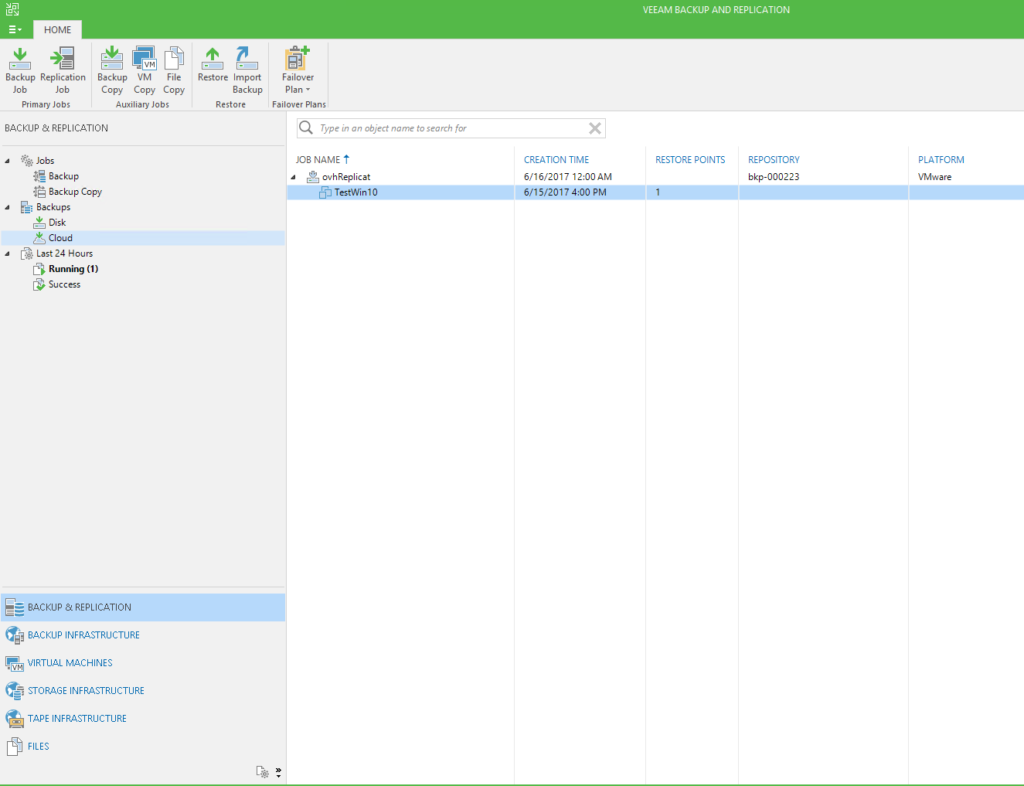Image resolution: width=1024 pixels, height=786 pixels.
Task: Focus the object name search field
Action: tap(451, 128)
